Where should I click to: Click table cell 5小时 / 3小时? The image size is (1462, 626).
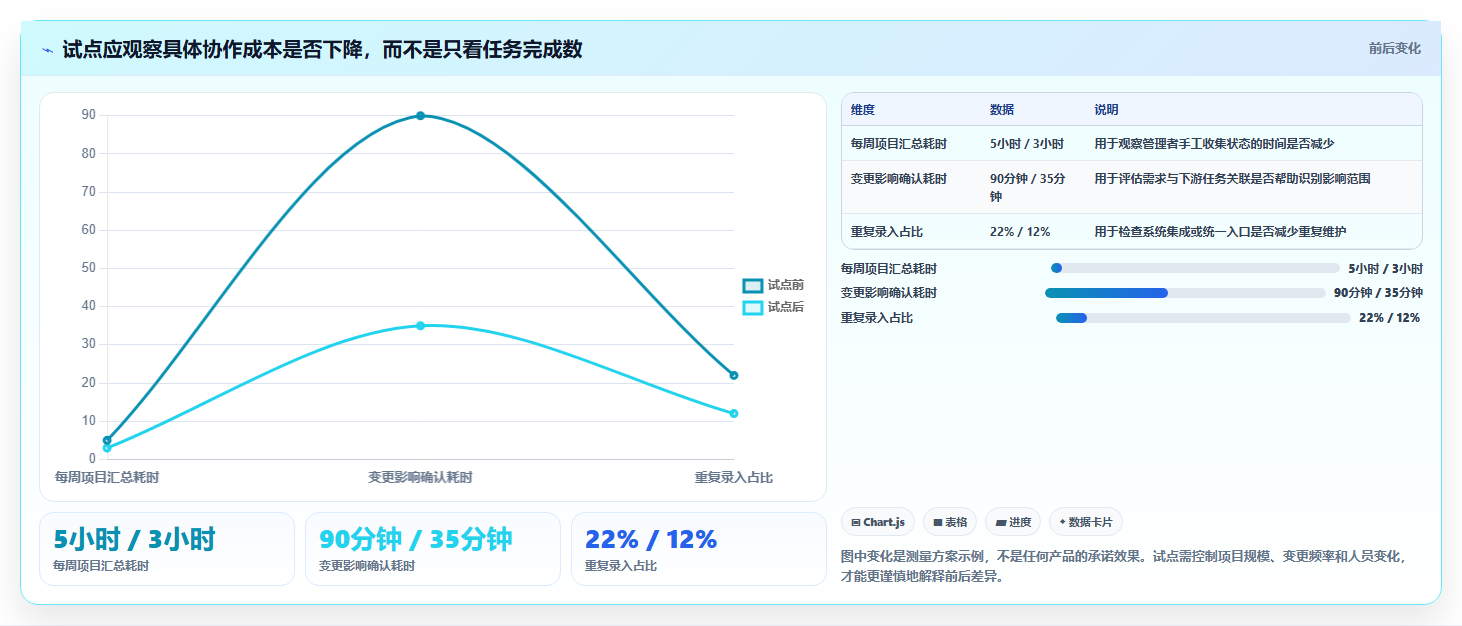coord(1026,144)
